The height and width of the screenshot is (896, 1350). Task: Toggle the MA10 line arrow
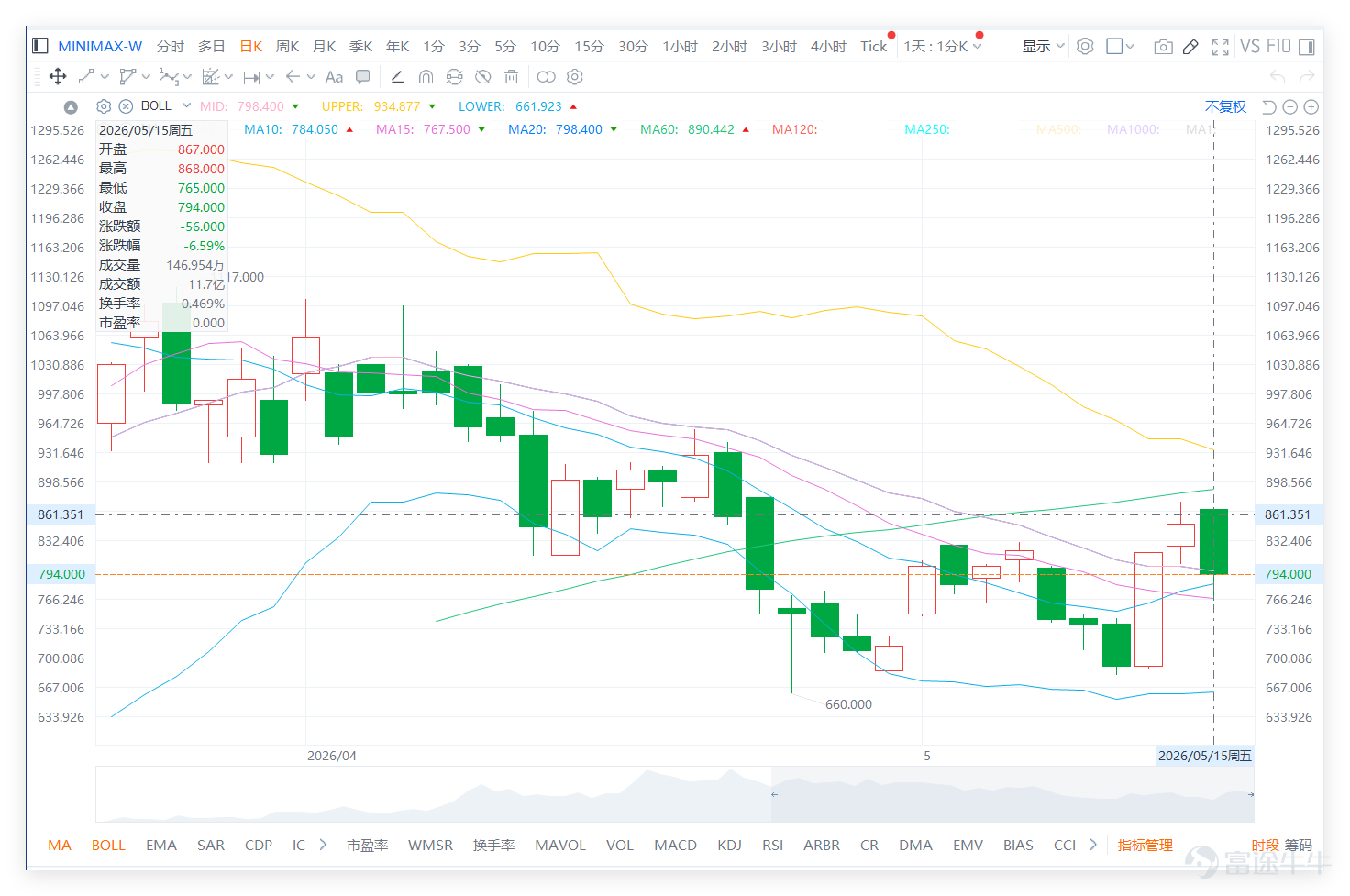349,130
